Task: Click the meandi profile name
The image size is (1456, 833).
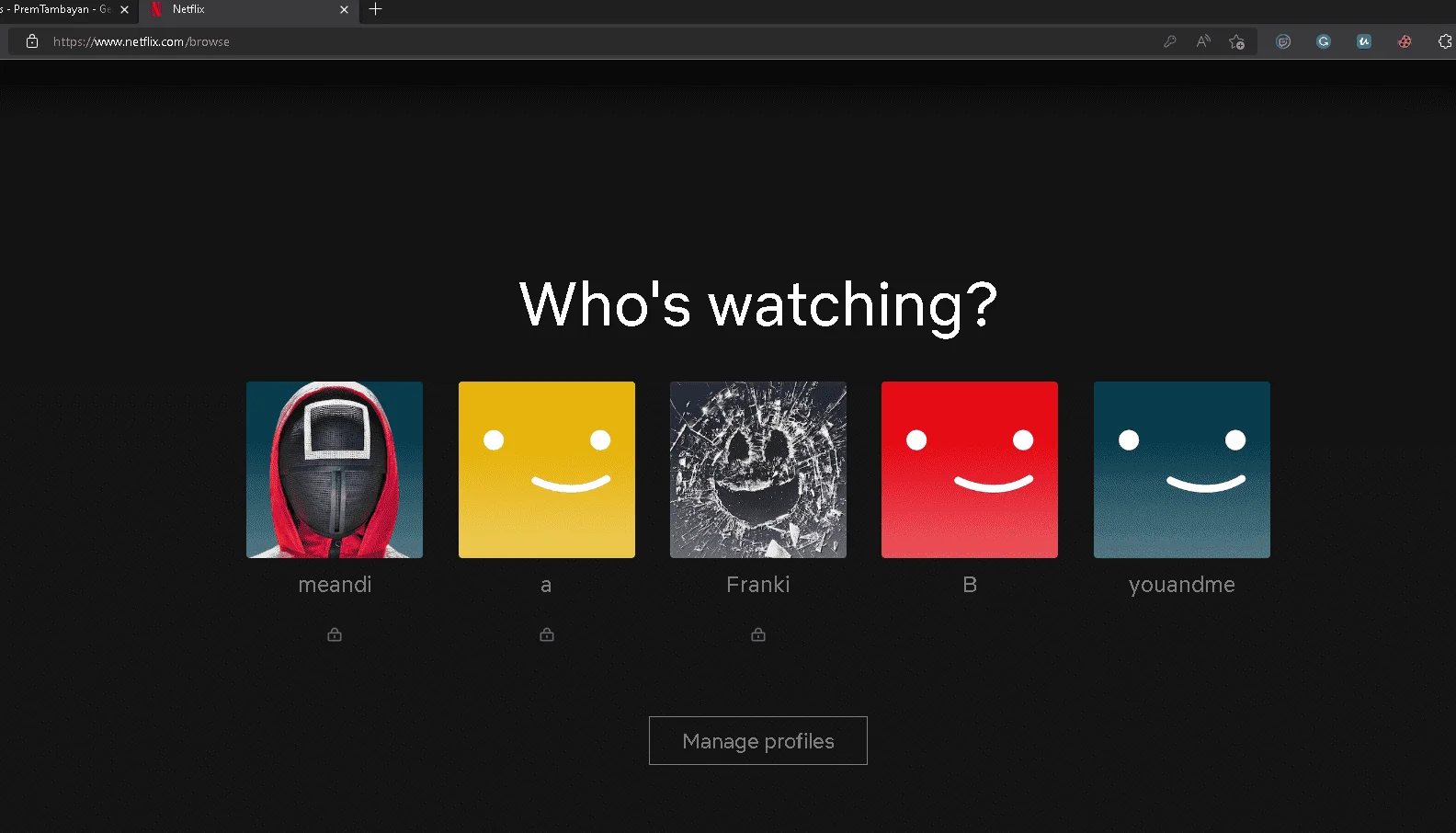Action: tap(335, 585)
